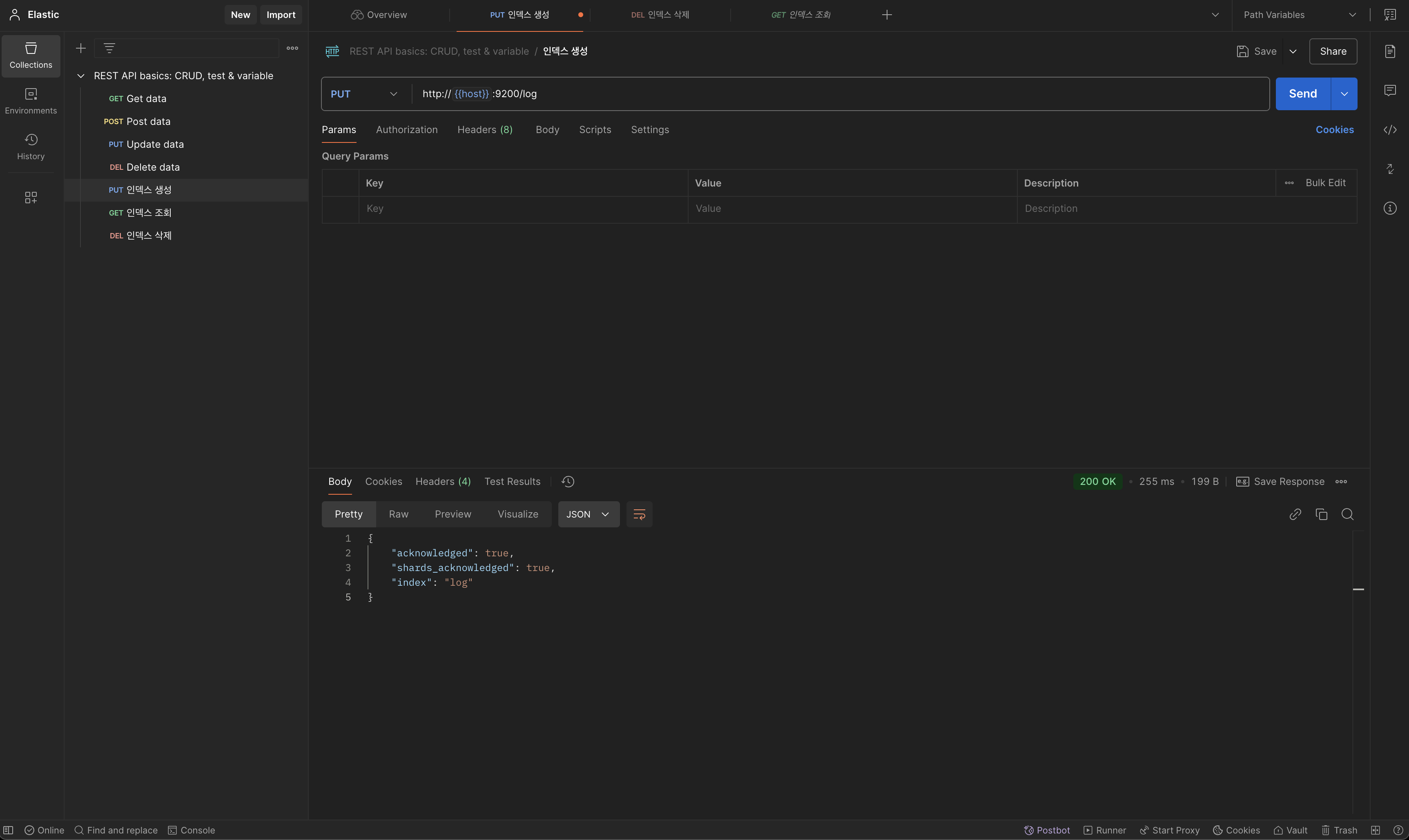The width and height of the screenshot is (1409, 840).
Task: Open the code snippet panel icon
Action: pos(1390,130)
